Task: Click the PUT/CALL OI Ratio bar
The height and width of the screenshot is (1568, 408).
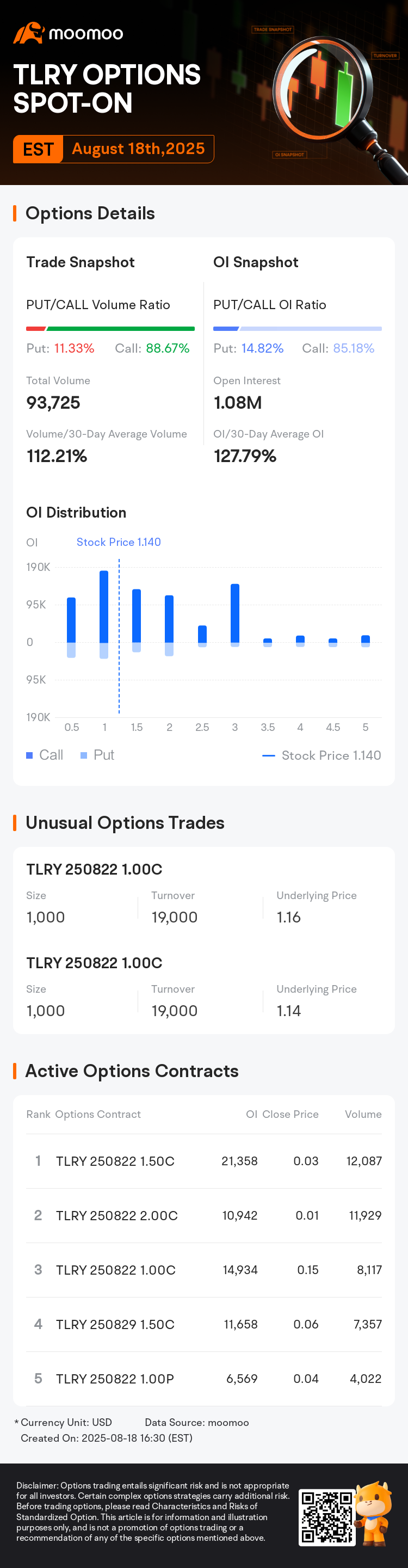Action: coord(298,329)
